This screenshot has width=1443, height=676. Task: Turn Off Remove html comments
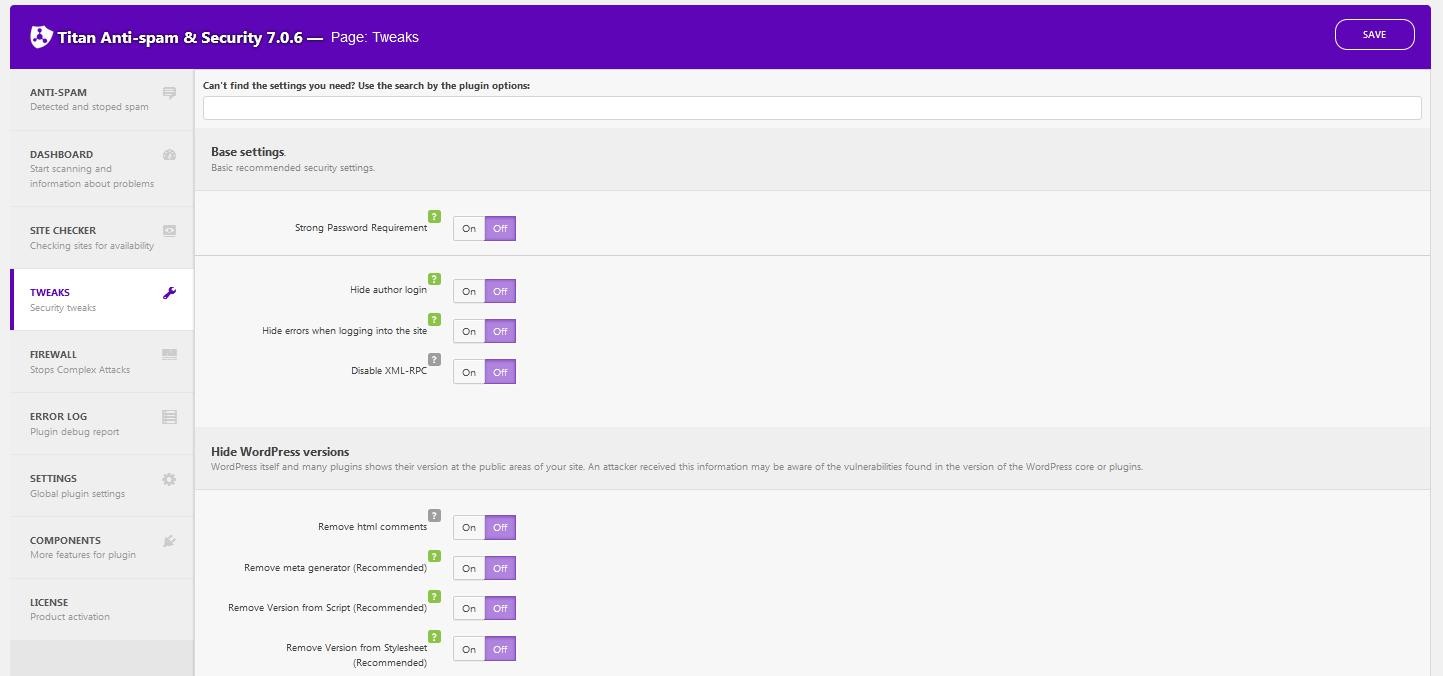point(500,527)
